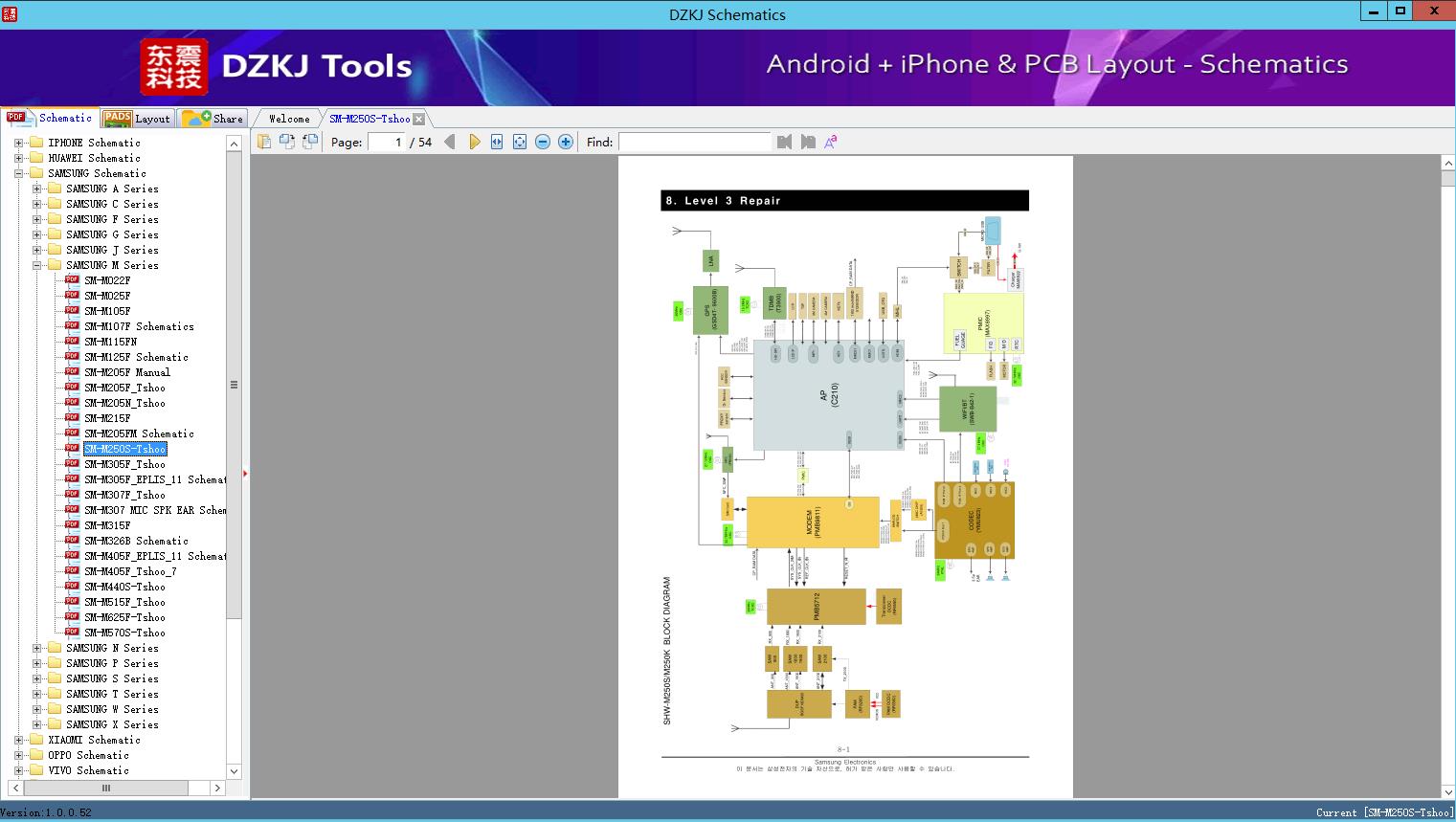Collapse the SAMSUNG Schematic tree node

click(18, 173)
